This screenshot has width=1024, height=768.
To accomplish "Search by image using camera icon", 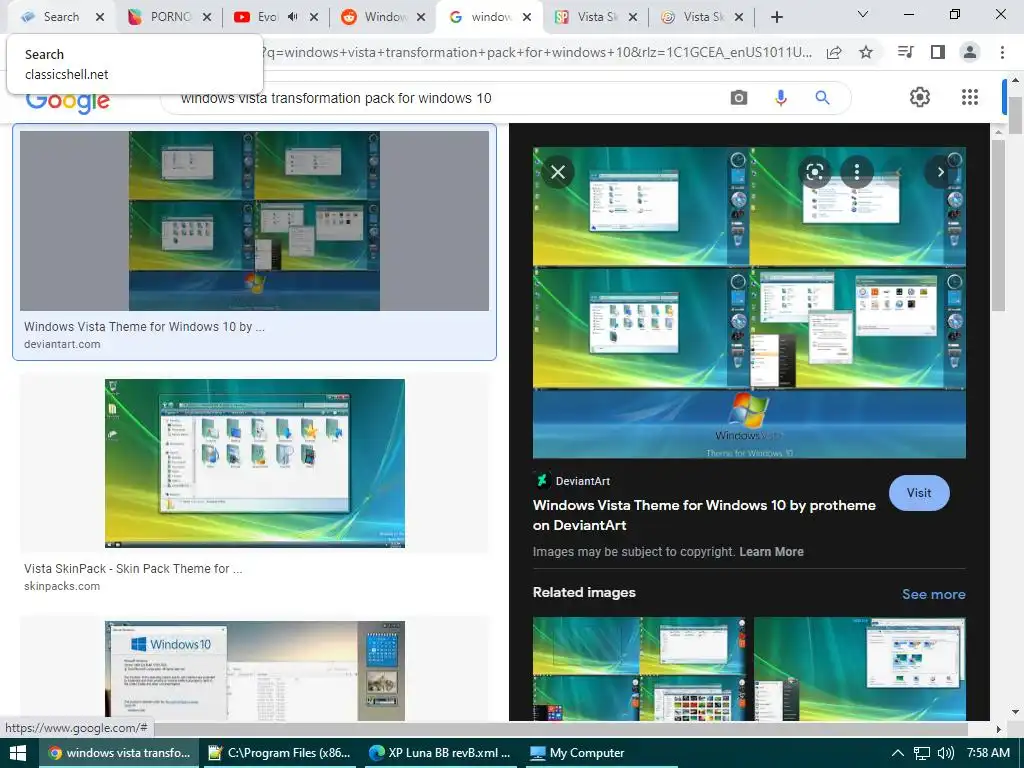I will [x=739, y=98].
